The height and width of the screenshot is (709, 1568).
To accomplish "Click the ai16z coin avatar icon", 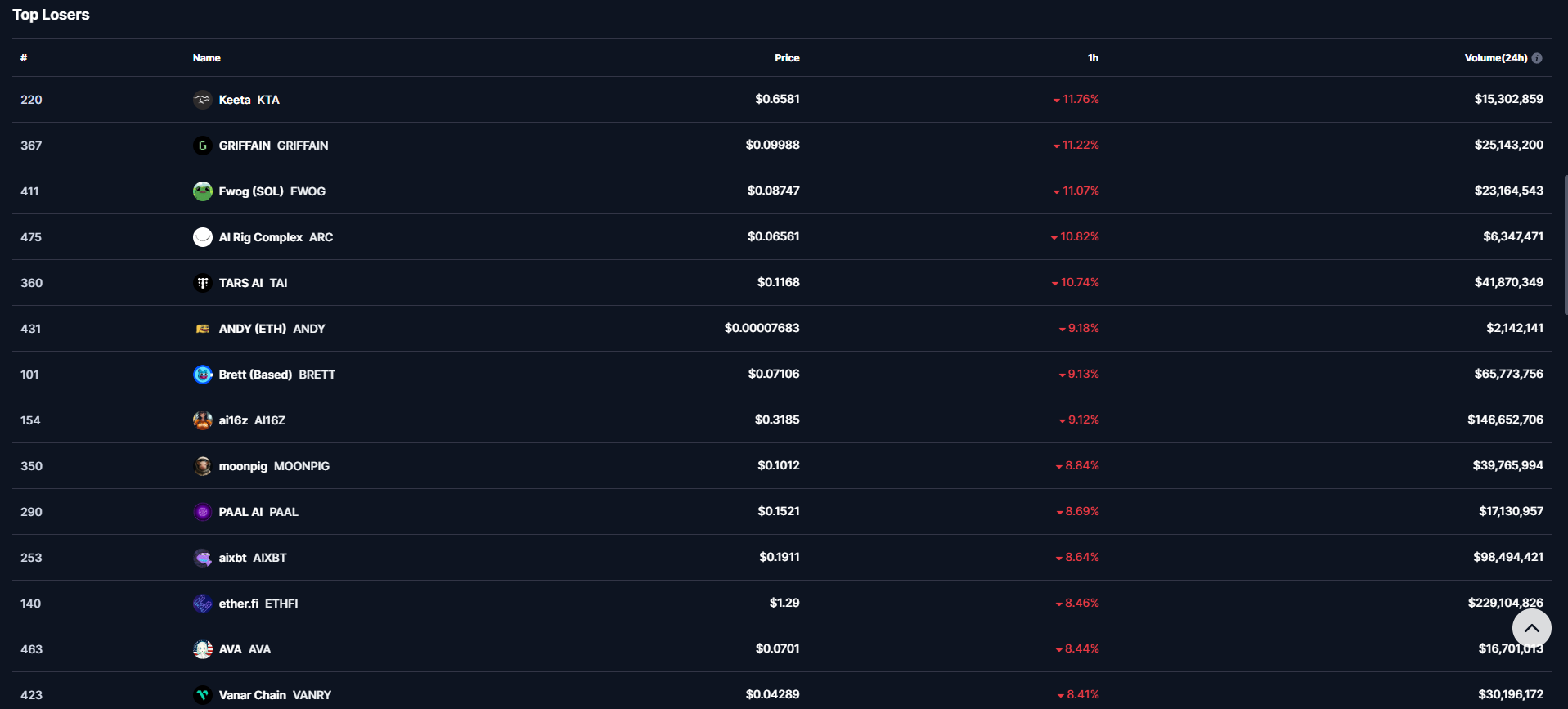I will [x=202, y=420].
